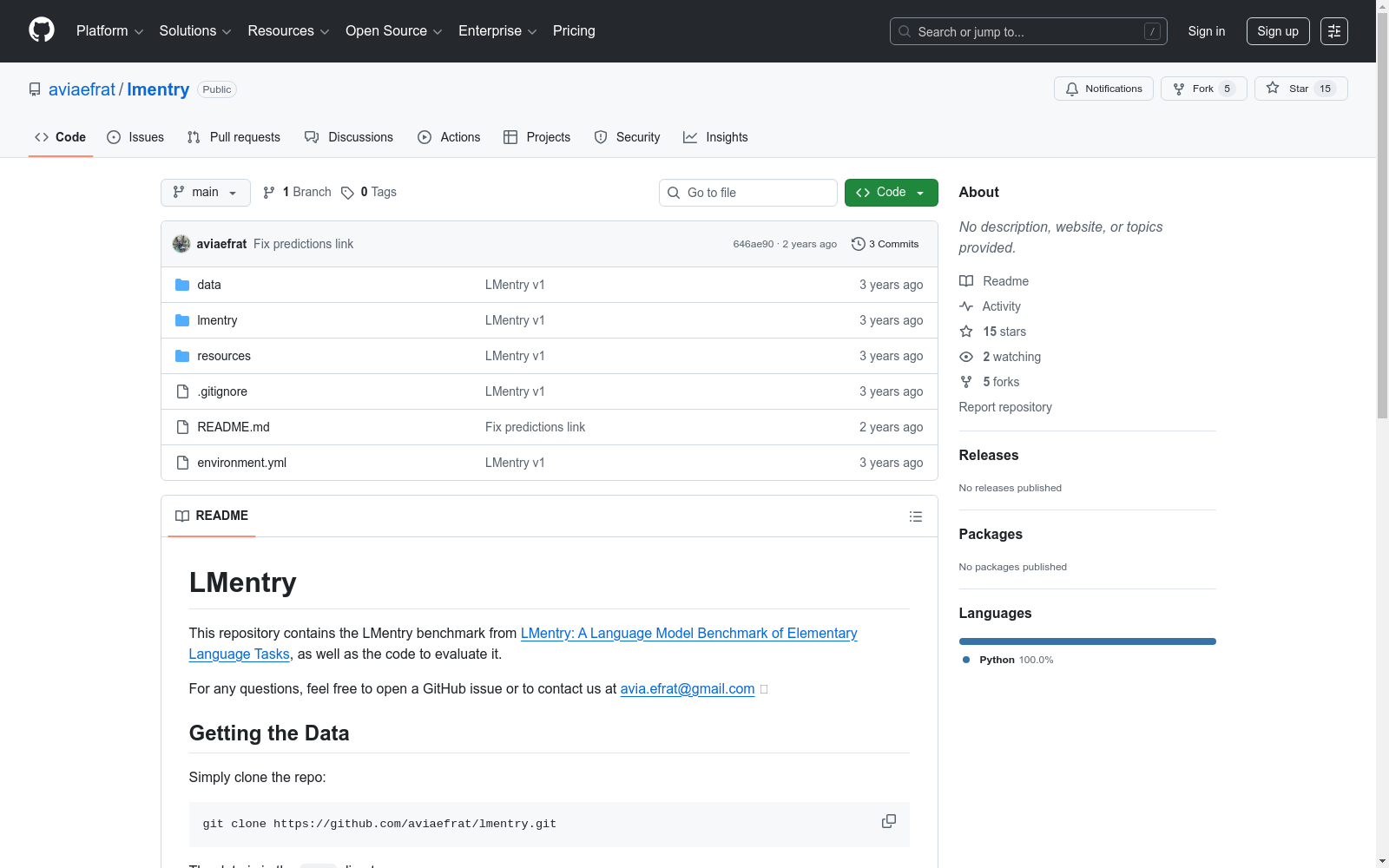Click the tag icon for Tags
Image resolution: width=1389 pixels, height=868 pixels.
(347, 193)
